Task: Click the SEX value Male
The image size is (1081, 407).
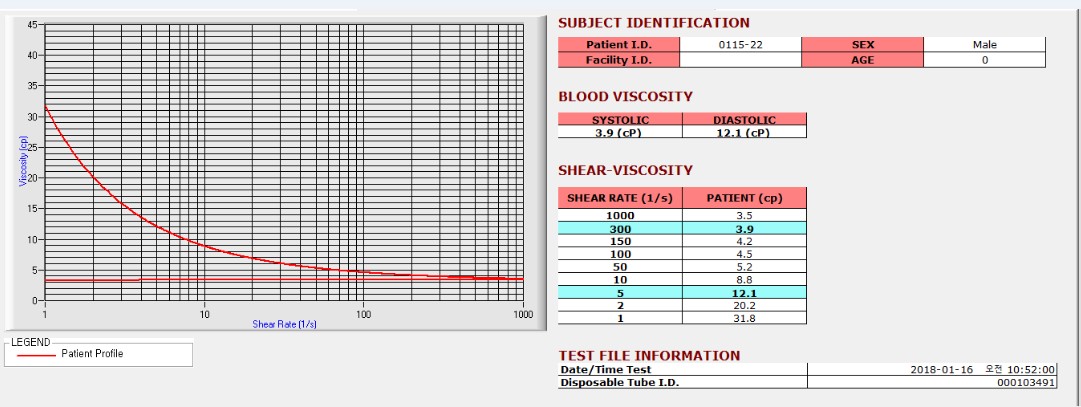Action: click(x=984, y=45)
